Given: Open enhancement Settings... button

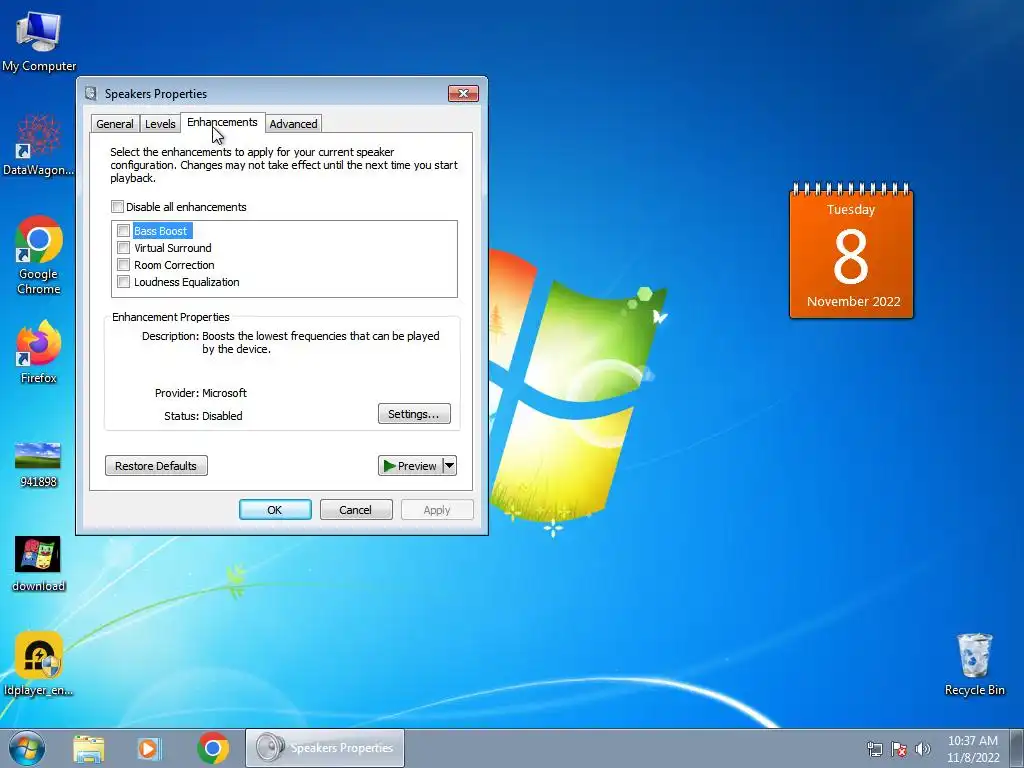Looking at the screenshot, I should tap(414, 414).
